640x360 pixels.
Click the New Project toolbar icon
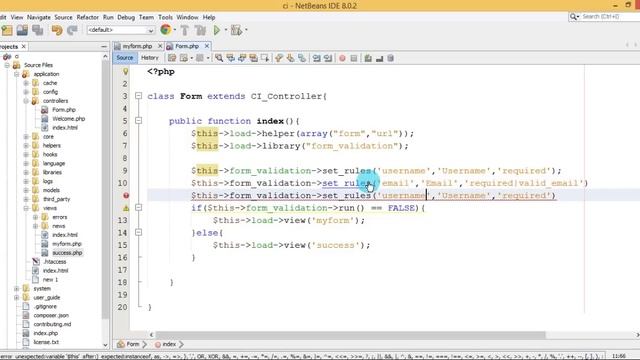click(x=7, y=30)
